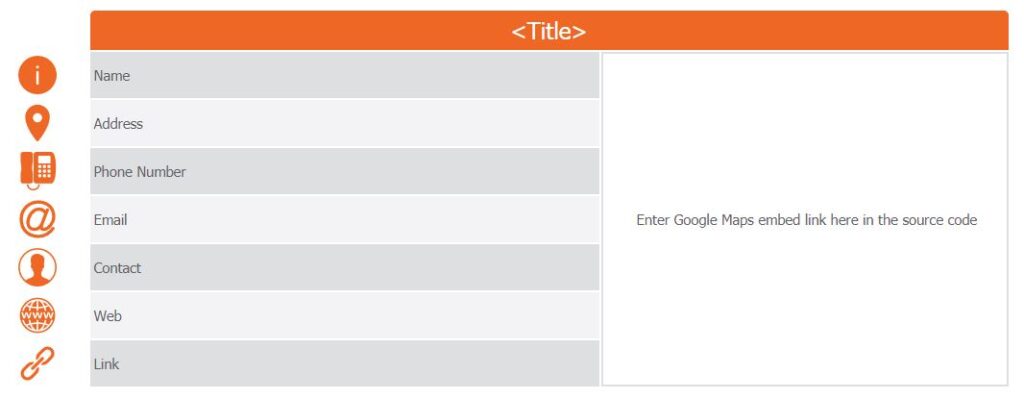
Task: Click the Web row field
Action: point(344,316)
